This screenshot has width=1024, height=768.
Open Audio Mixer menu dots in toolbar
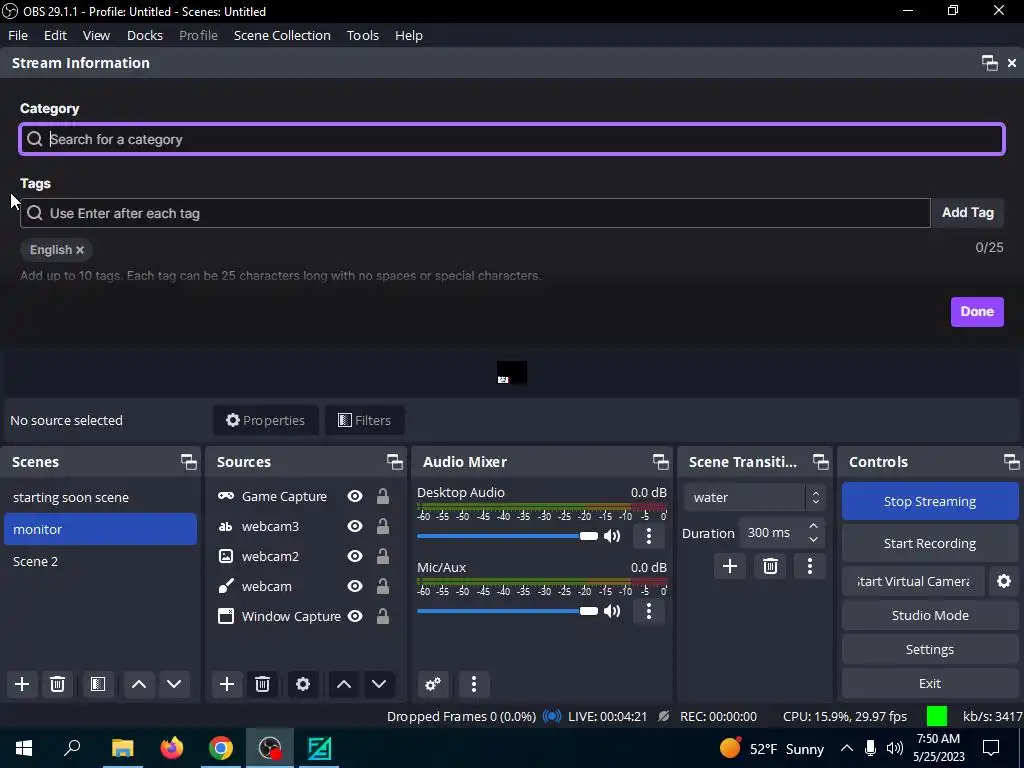click(x=474, y=684)
